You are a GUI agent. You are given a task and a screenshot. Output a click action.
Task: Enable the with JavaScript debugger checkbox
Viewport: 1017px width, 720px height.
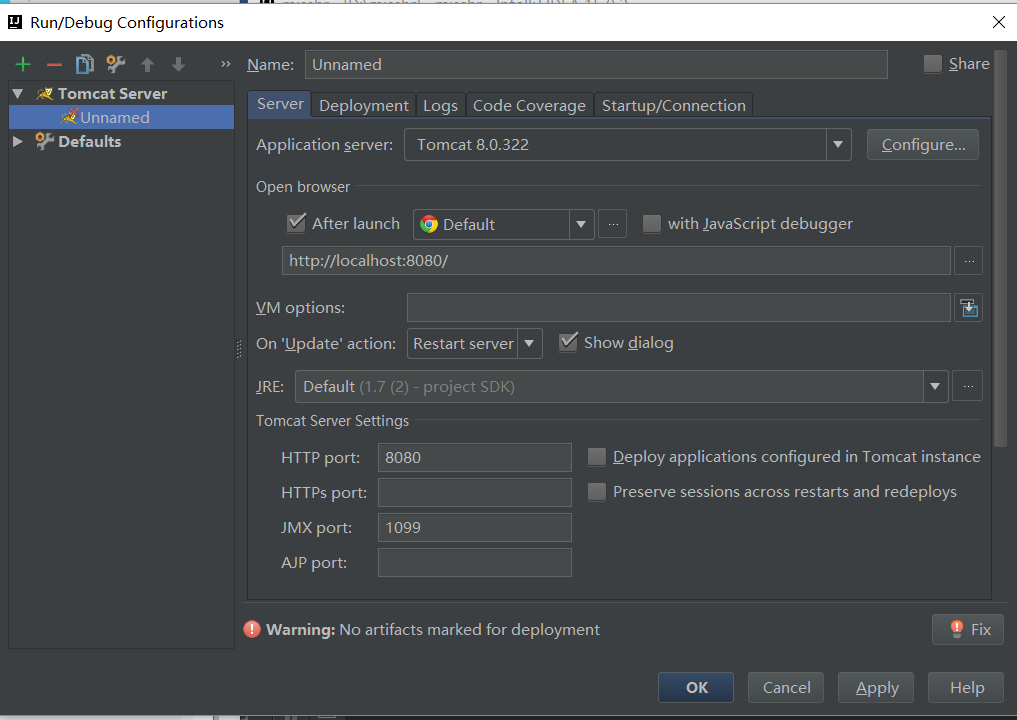[651, 224]
